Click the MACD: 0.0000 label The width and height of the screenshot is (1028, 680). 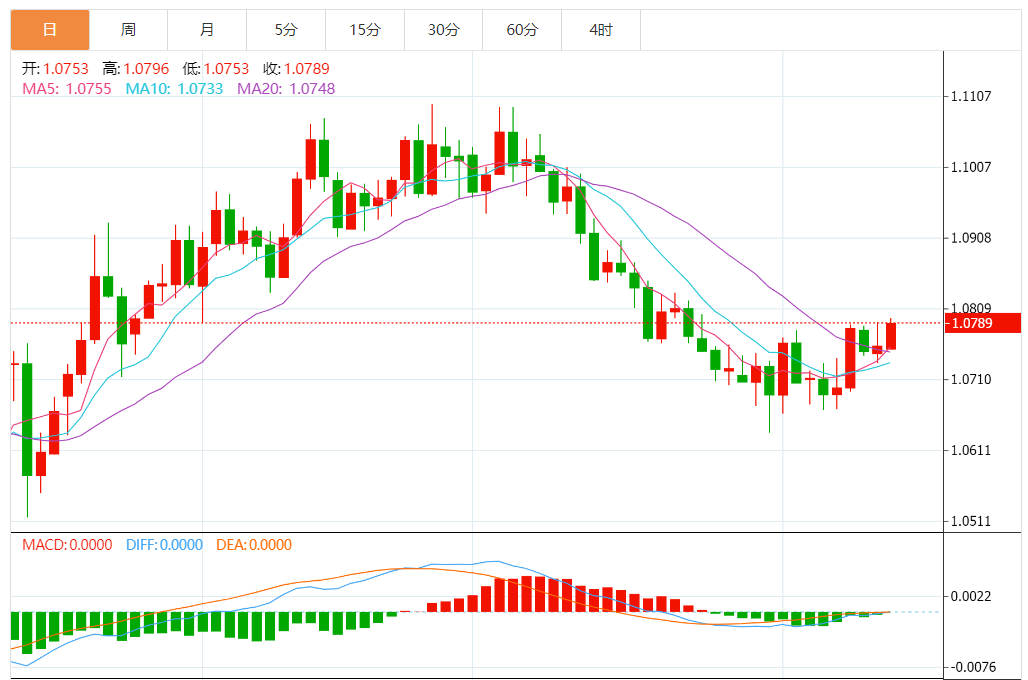(67, 545)
